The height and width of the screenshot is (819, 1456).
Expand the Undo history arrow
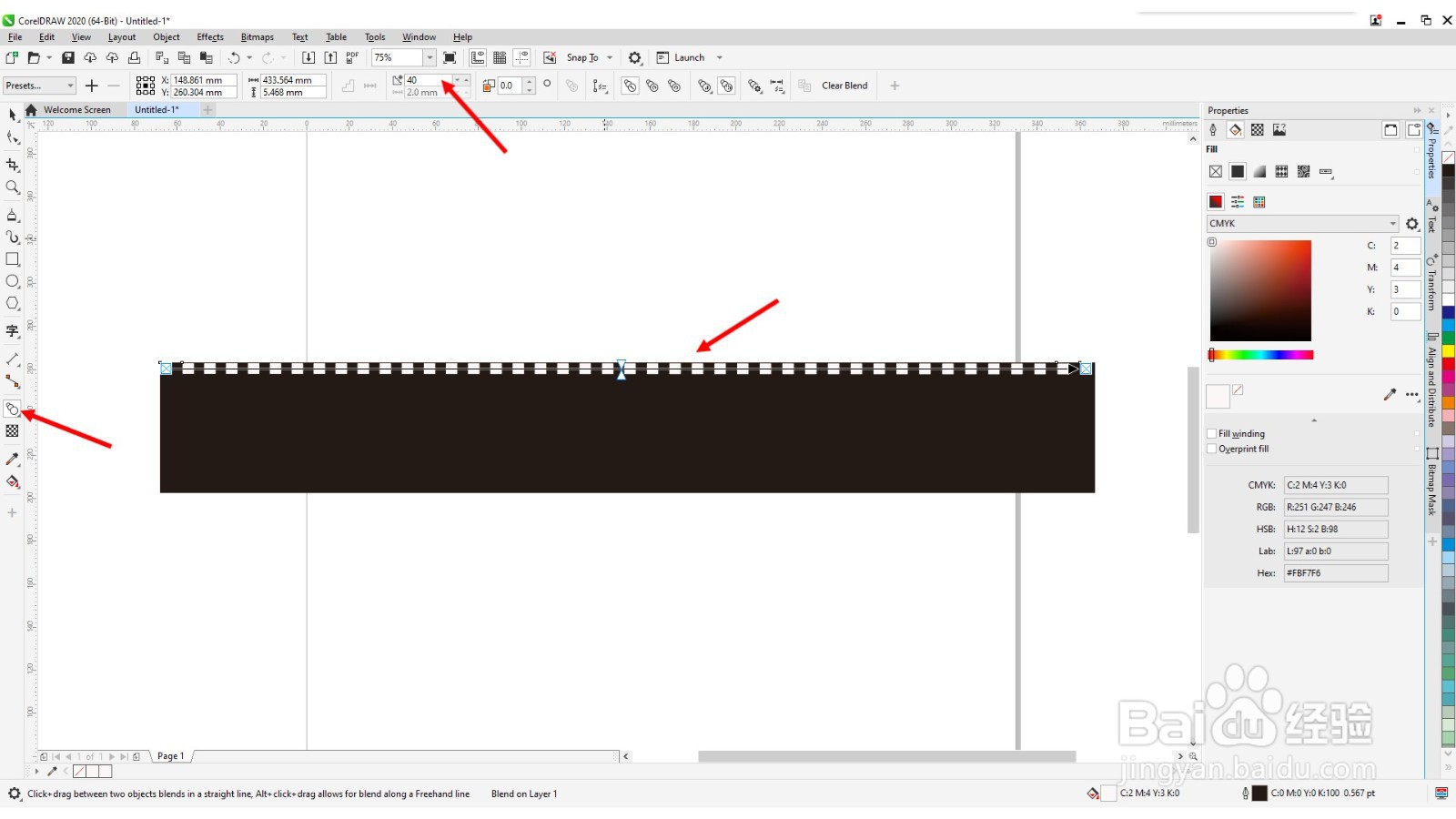[x=249, y=57]
